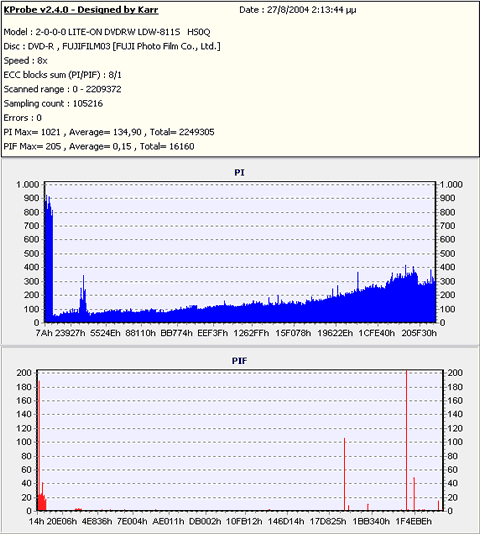The image size is (480, 534).
Task: Click the PI chart title
Action: point(239,173)
